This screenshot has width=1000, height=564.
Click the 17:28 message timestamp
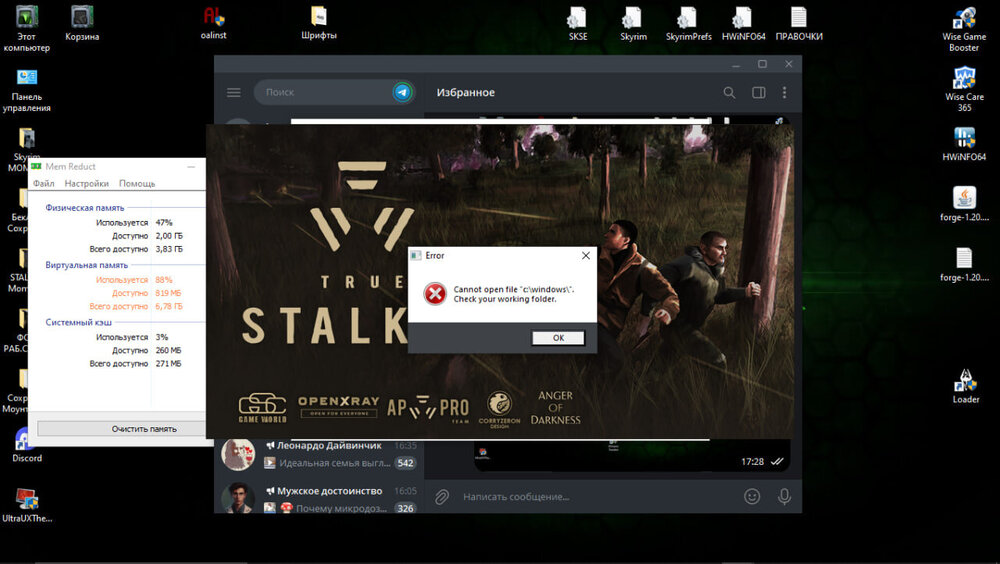pyautogui.click(x=753, y=462)
